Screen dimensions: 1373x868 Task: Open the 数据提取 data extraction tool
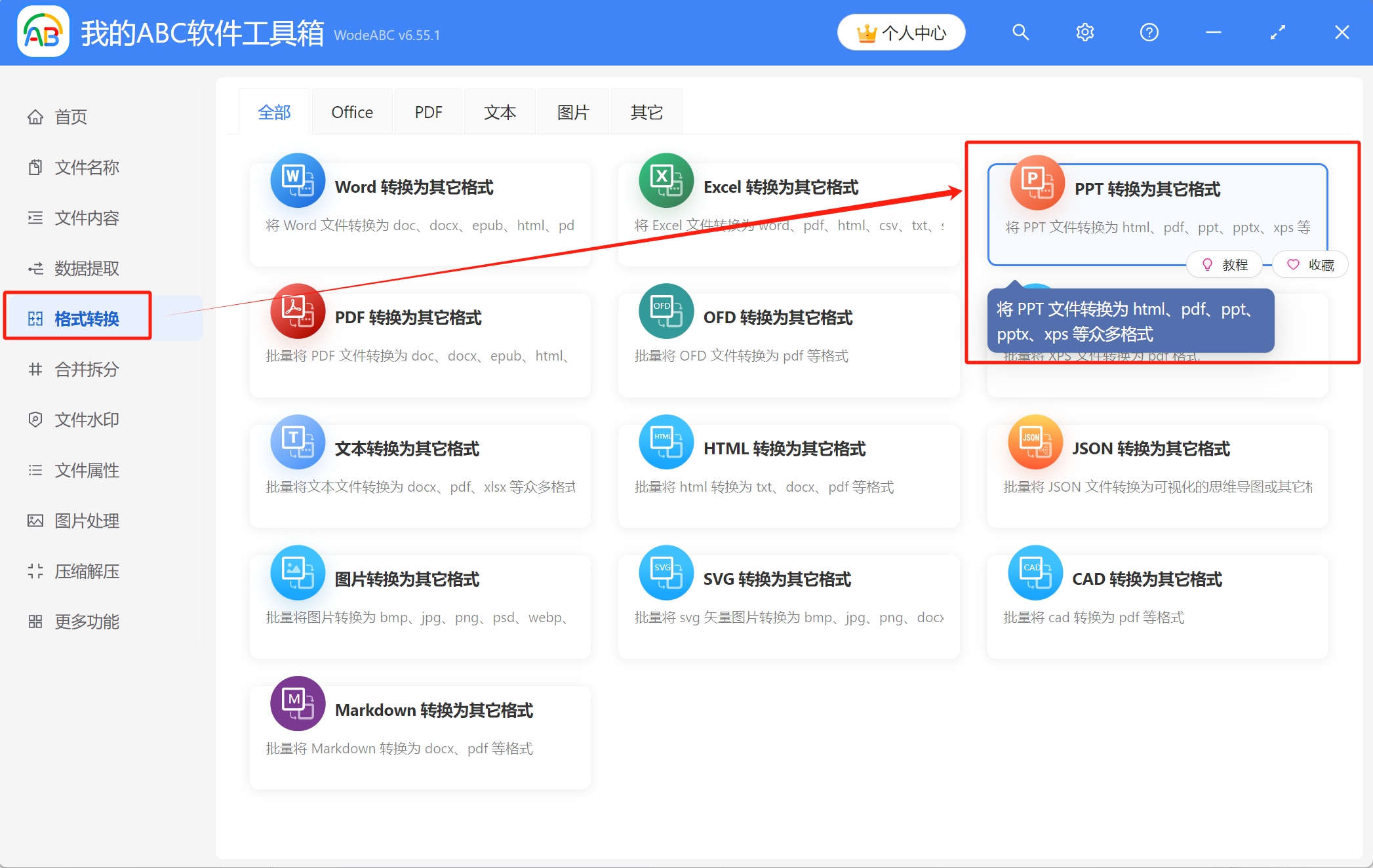coord(86,267)
